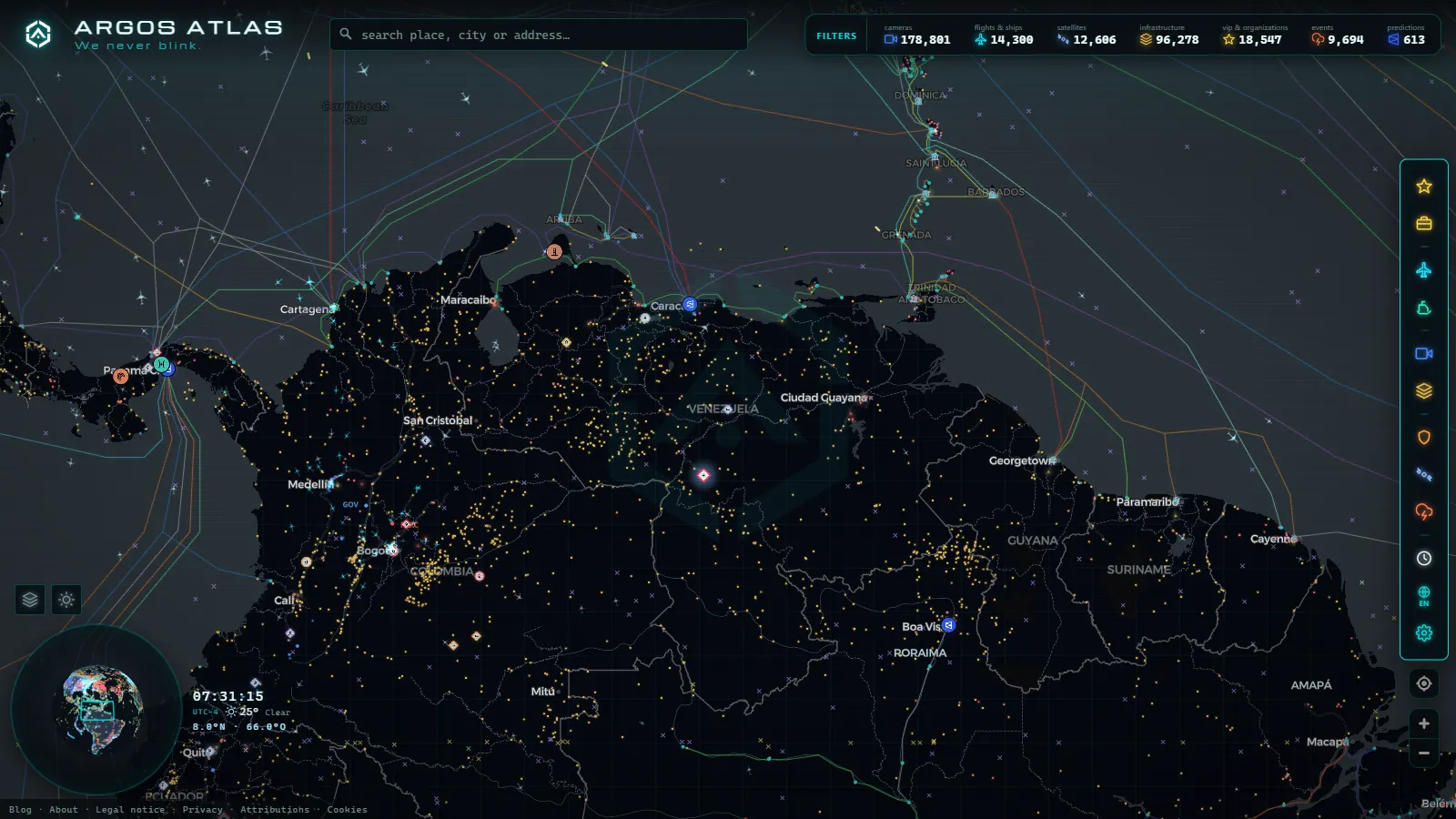Image resolution: width=1456 pixels, height=819 pixels.
Task: Select the orange marker near Aruba
Action: [x=554, y=251]
